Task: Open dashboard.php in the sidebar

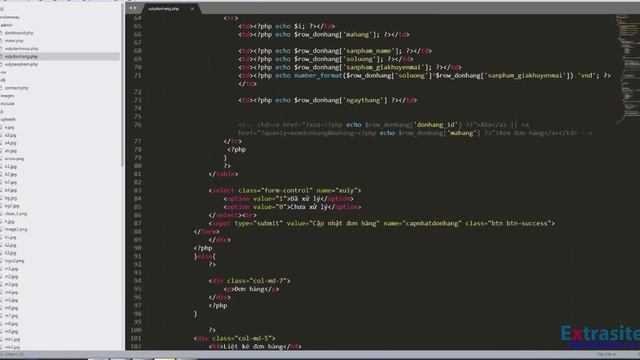Action: (x=19, y=33)
